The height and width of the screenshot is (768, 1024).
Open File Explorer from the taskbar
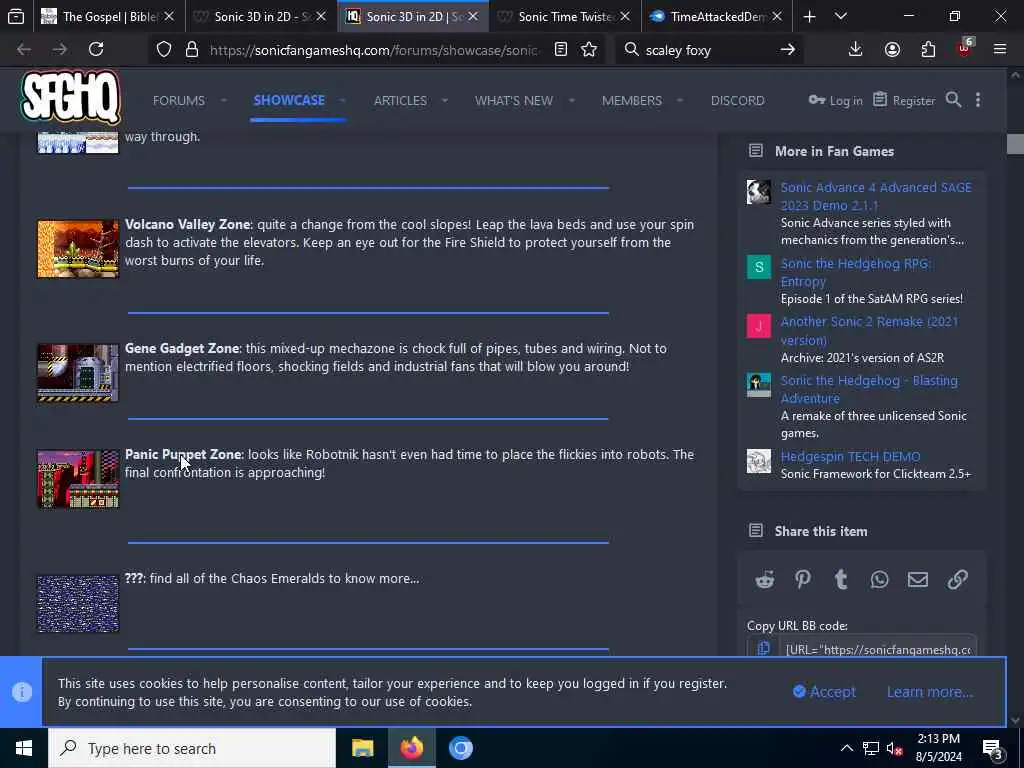[362, 748]
